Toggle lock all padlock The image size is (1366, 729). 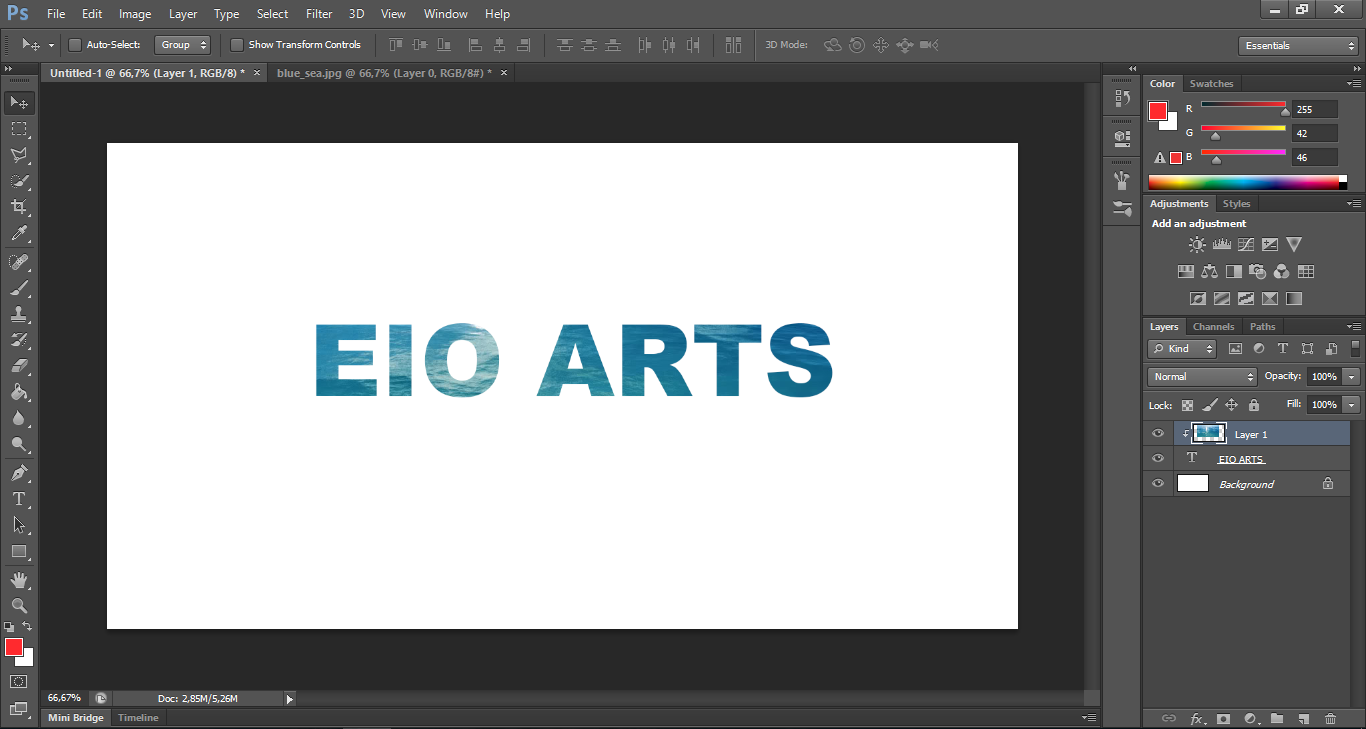coord(1254,405)
